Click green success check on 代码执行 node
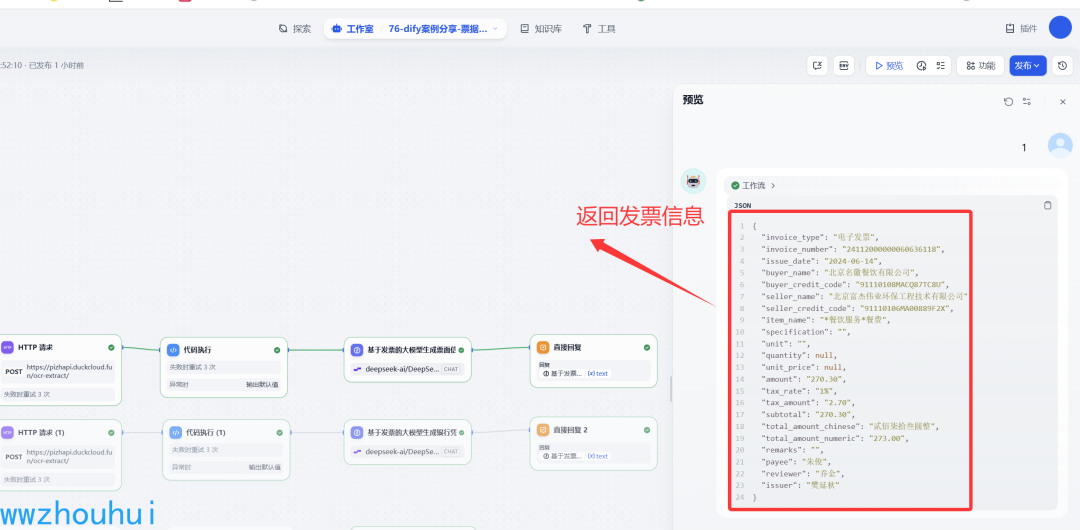This screenshot has height=530, width=1080. pyautogui.click(x=277, y=350)
